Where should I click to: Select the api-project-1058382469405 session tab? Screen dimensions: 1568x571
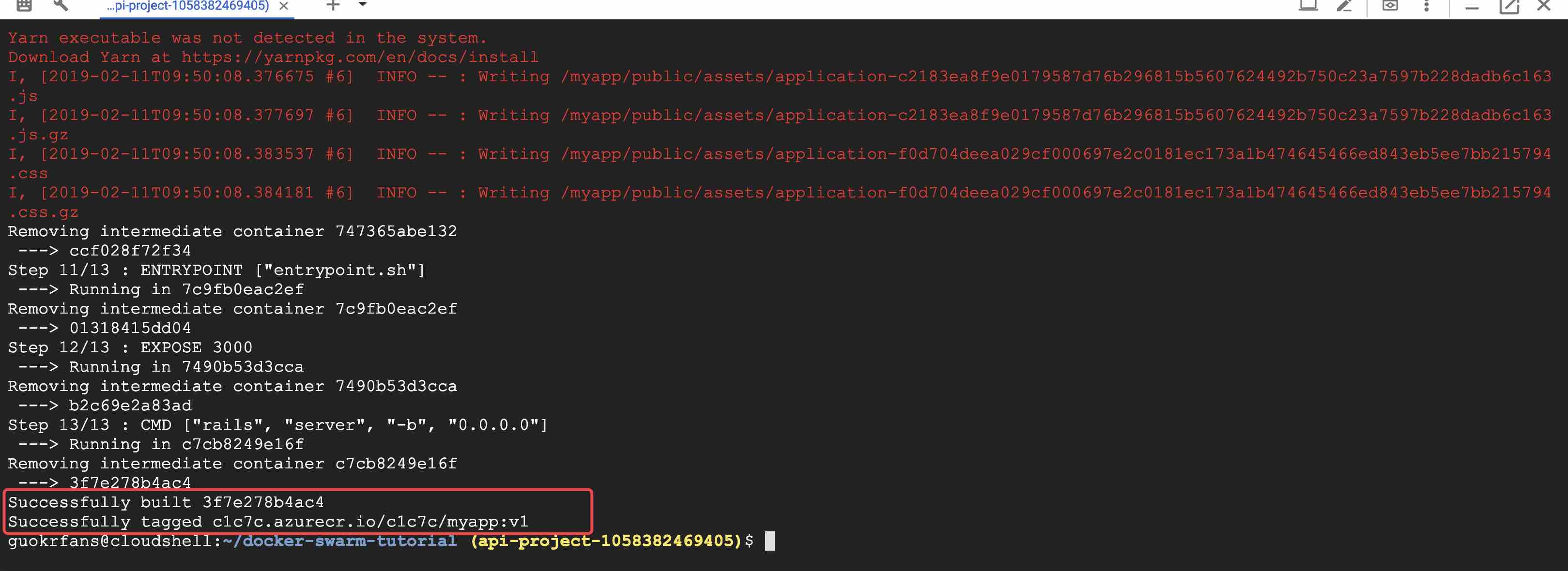point(187,6)
